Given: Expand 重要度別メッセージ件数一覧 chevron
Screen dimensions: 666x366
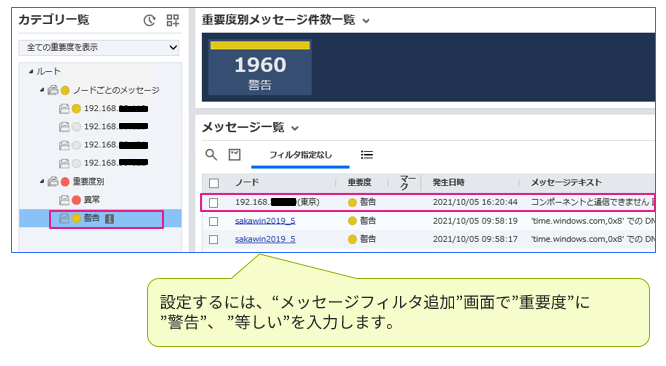Looking at the screenshot, I should [366, 21].
